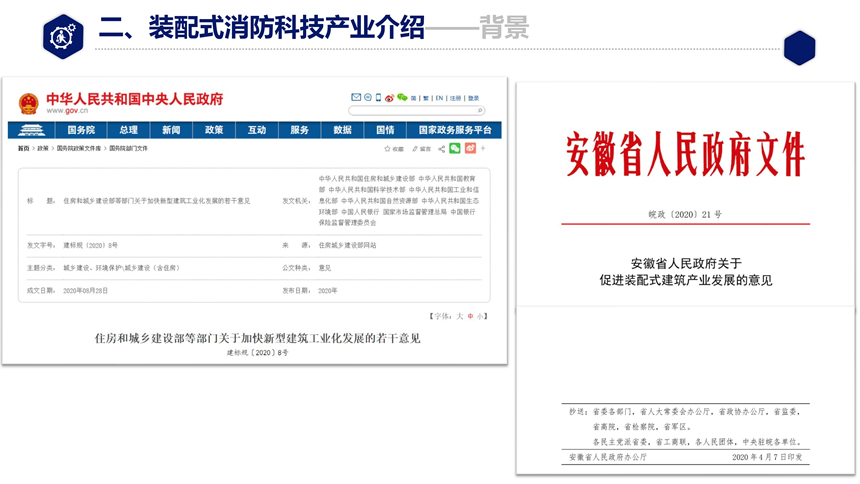Viewport: 860px width, 484px height.
Task: Select small font size 小
Action: (x=480, y=316)
